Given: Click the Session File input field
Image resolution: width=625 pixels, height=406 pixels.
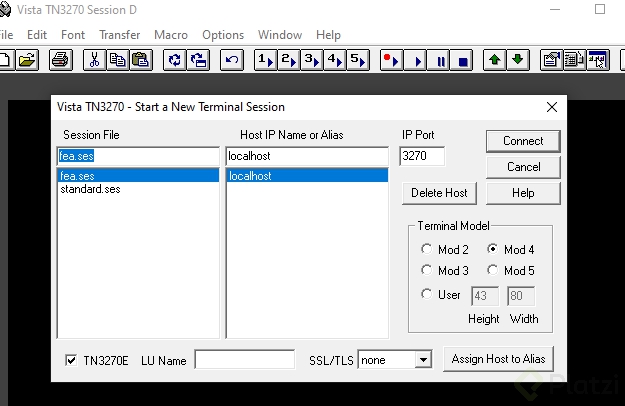Looking at the screenshot, I should pos(138,156).
